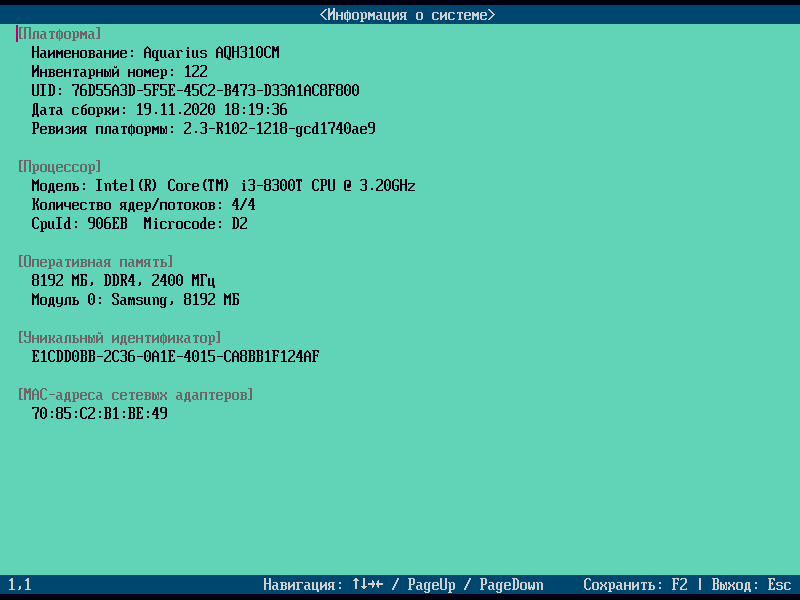Click the [MAC-адреса сетевых адаптеров] header
The height and width of the screenshot is (600, 800).
(x=135, y=395)
